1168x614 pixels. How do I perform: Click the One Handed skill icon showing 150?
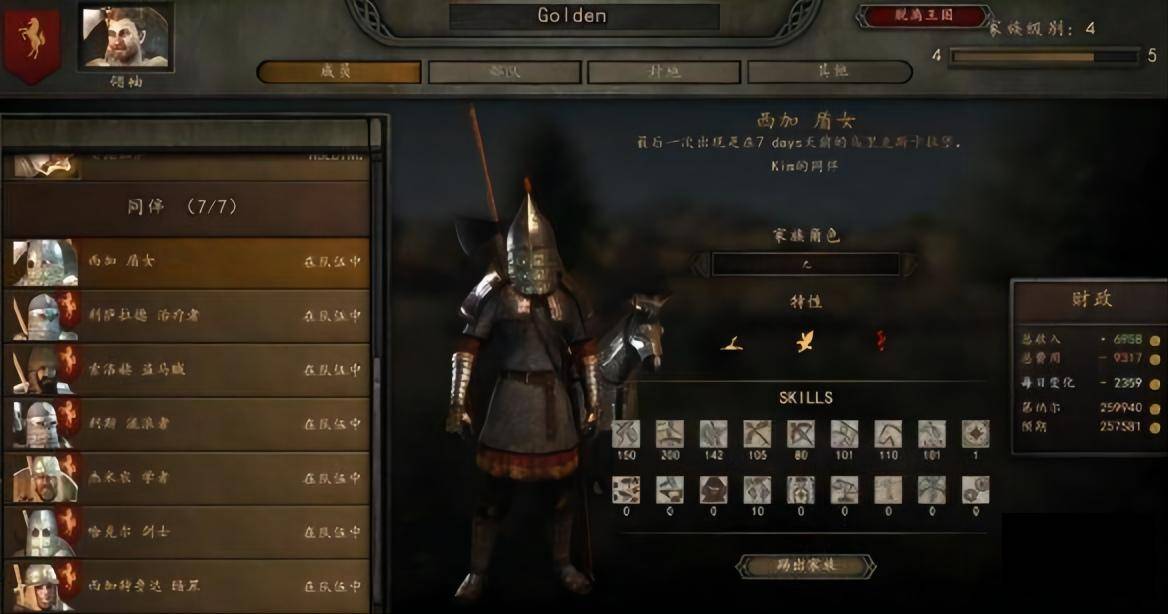626,434
